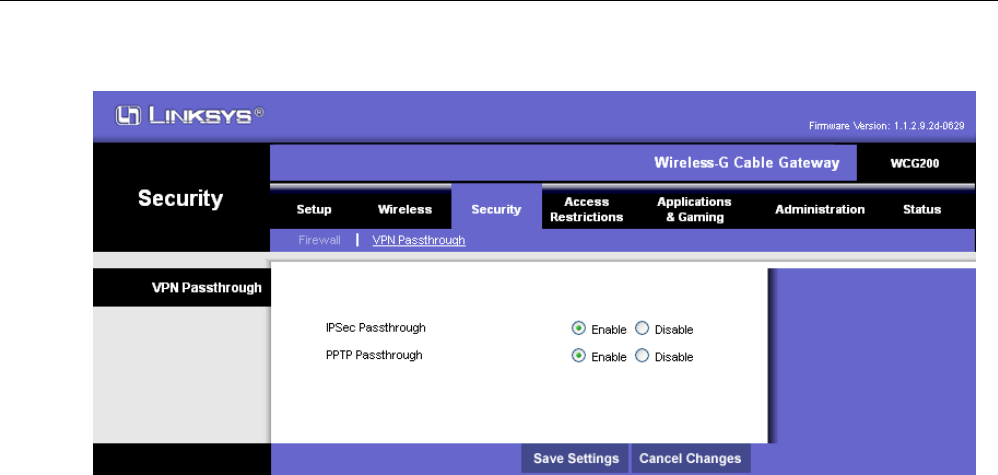View the Status tab
Screen dimensions: 998x475
[x=922, y=209]
